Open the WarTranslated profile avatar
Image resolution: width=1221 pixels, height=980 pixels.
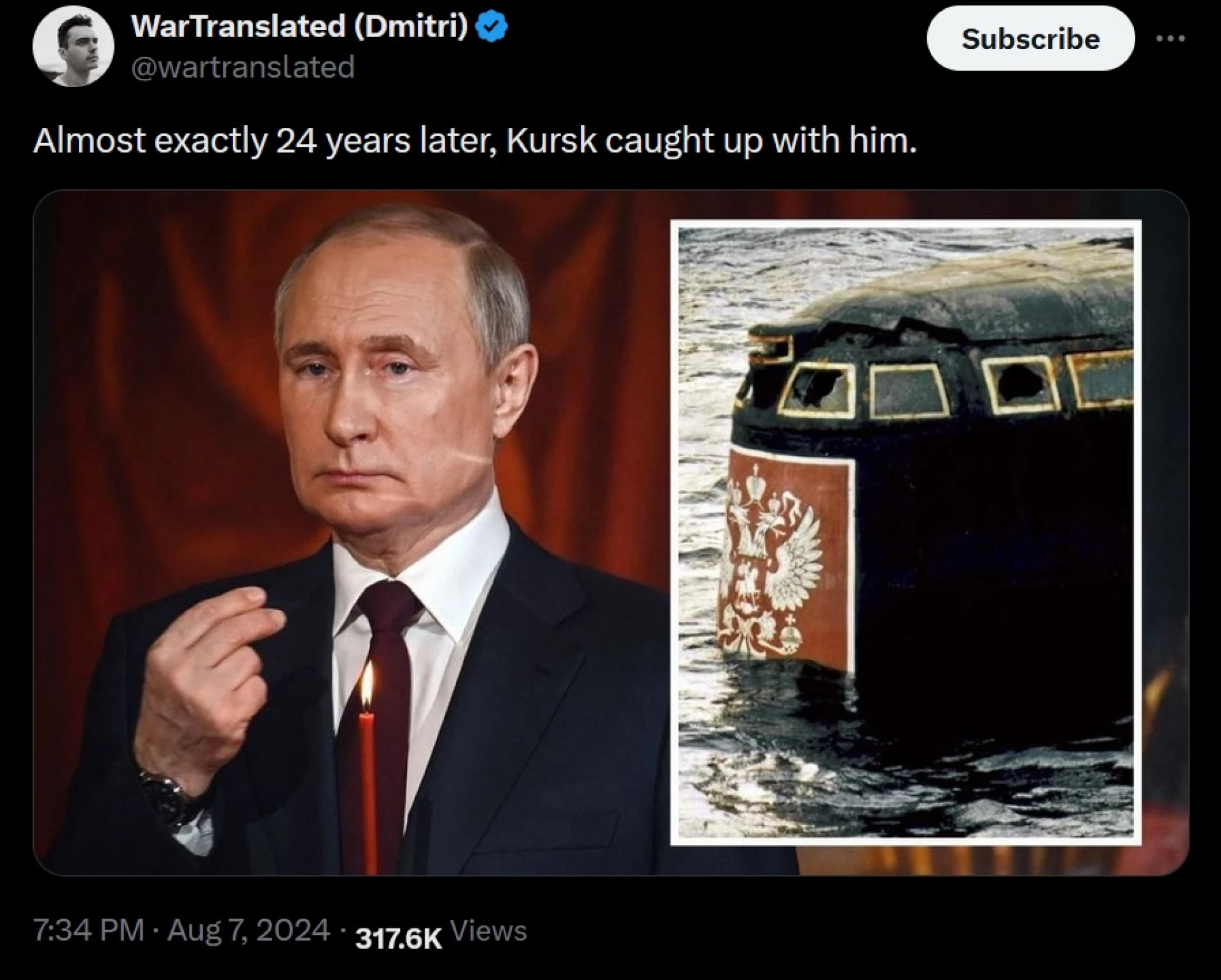(73, 46)
